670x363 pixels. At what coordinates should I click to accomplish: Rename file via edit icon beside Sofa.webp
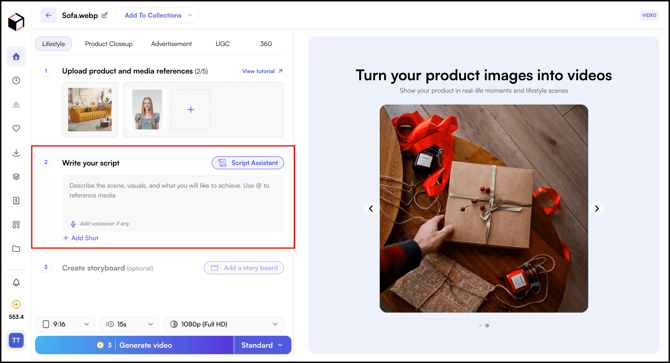click(105, 15)
